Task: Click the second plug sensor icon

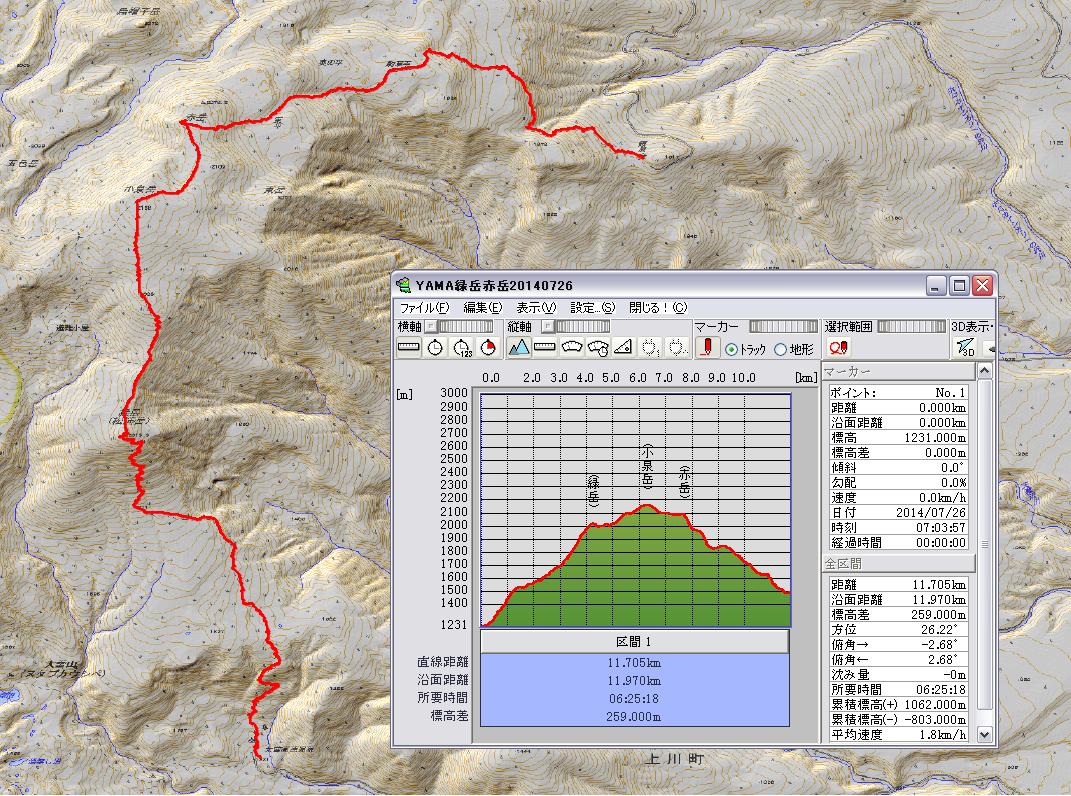Action: pyautogui.click(x=676, y=348)
